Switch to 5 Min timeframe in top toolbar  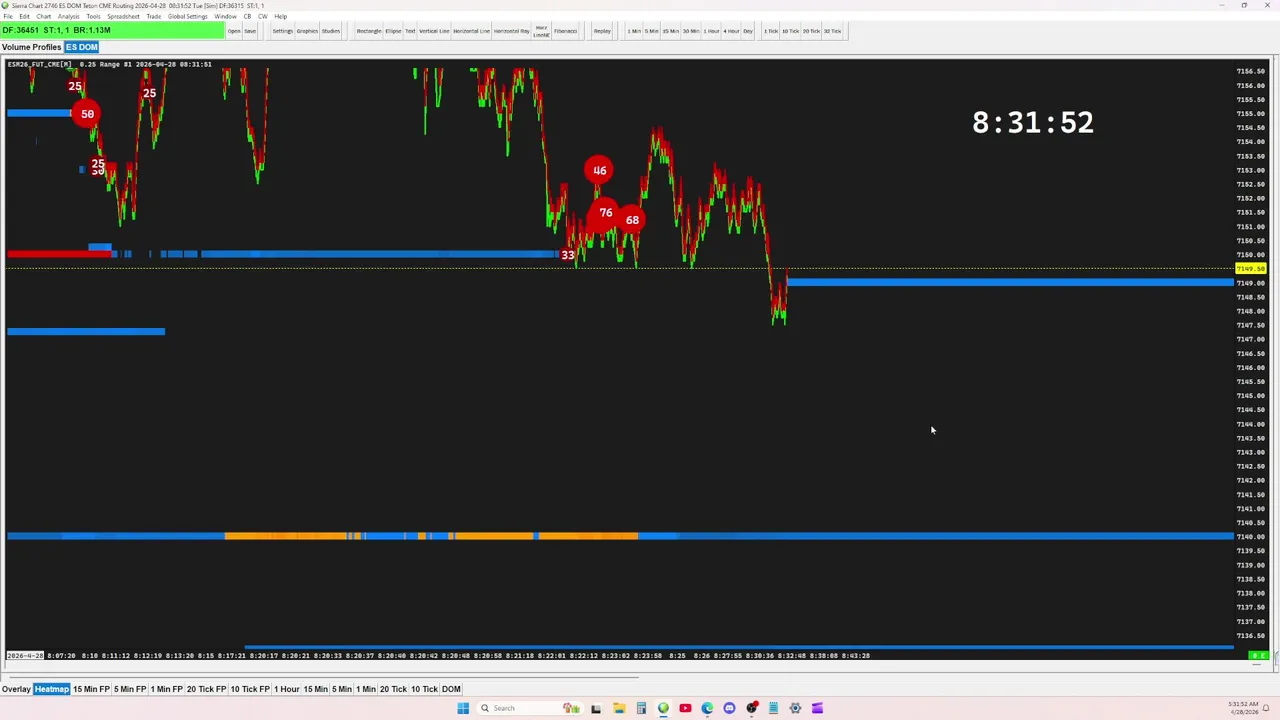tap(652, 31)
